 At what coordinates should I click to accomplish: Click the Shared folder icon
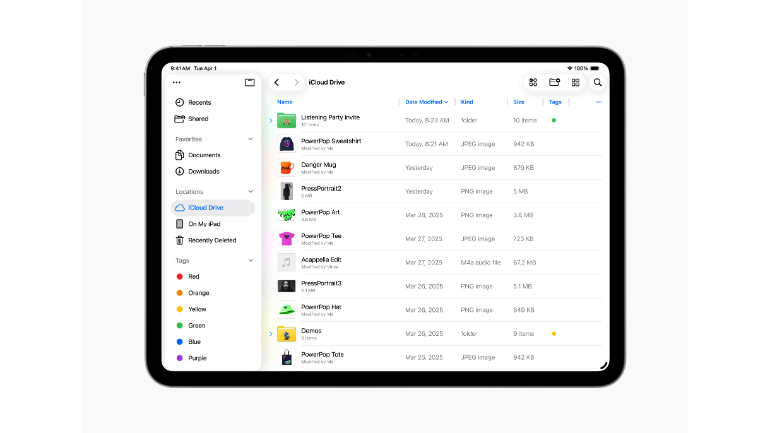click(x=180, y=119)
